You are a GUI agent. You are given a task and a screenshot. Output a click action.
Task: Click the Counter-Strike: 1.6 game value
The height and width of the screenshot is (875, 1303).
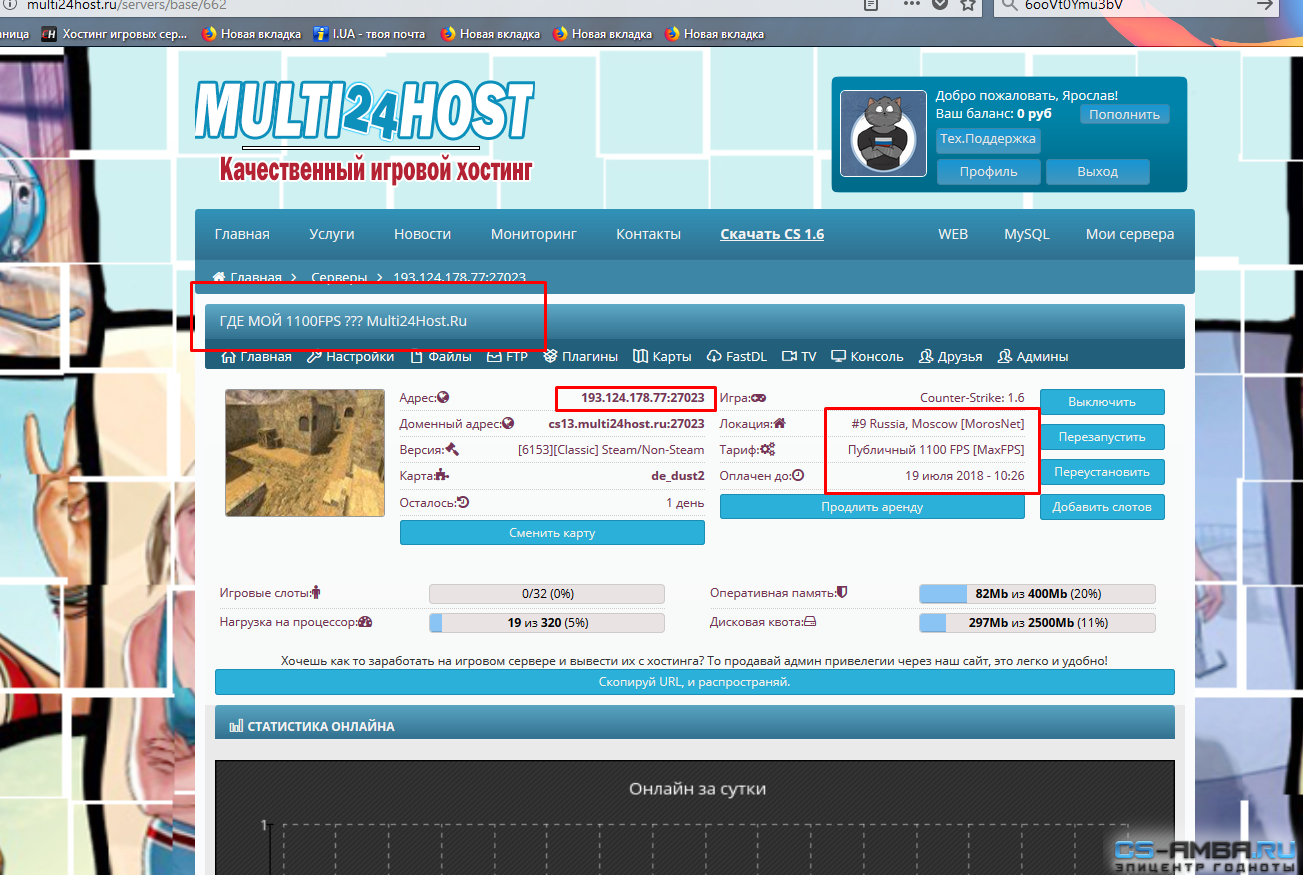click(972, 398)
